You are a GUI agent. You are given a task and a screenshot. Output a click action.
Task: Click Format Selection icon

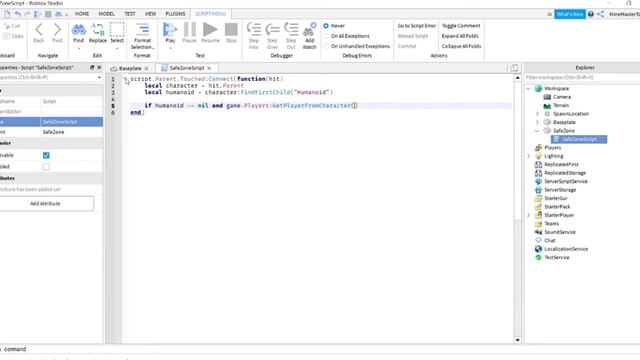click(x=142, y=29)
